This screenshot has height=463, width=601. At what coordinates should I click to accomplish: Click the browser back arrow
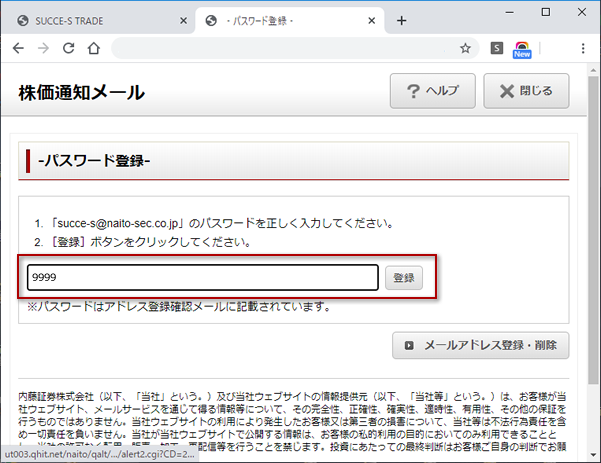pos(18,48)
